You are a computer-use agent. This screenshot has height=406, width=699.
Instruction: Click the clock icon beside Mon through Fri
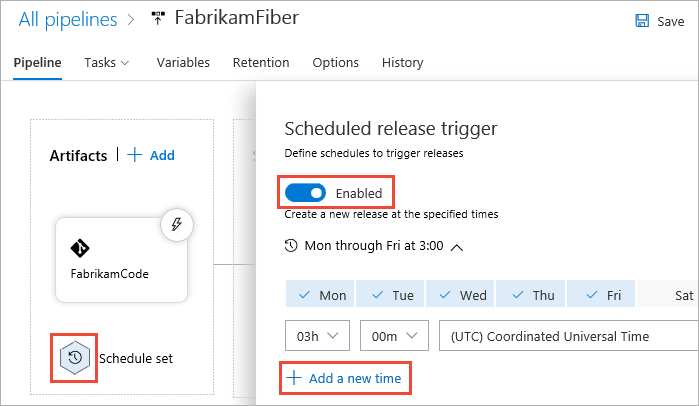[x=291, y=245]
